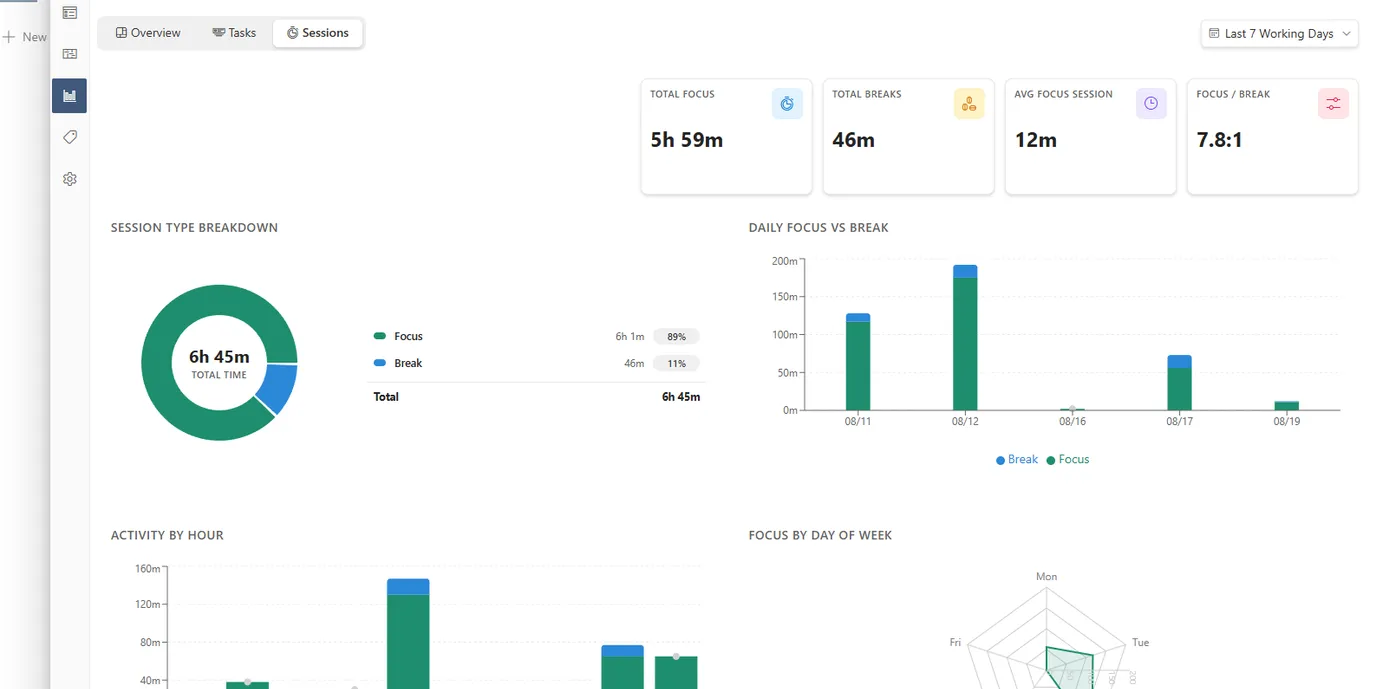Click the Mon label on the radar chart

1046,577
